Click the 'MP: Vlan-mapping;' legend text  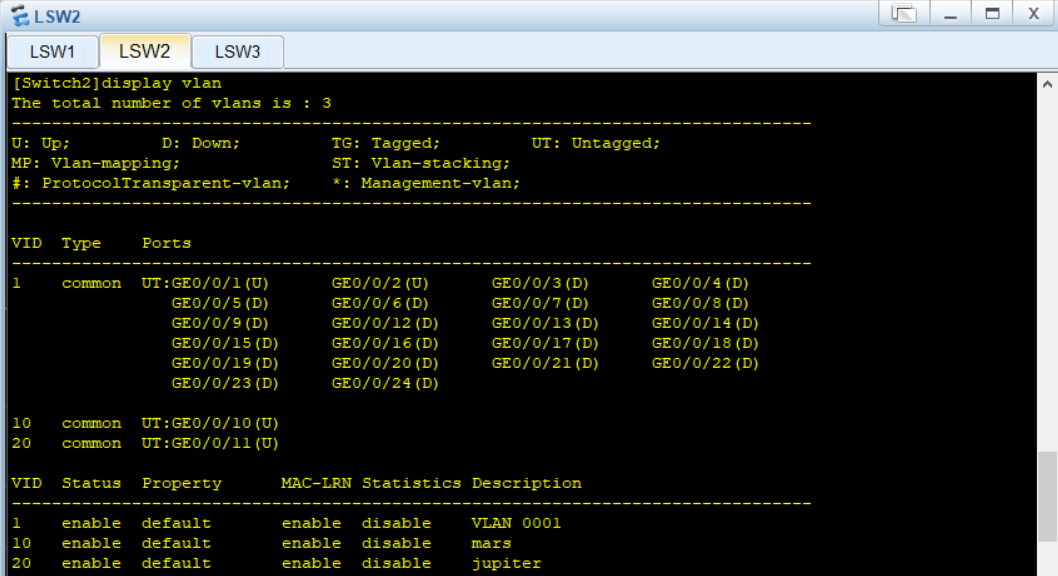pos(96,163)
